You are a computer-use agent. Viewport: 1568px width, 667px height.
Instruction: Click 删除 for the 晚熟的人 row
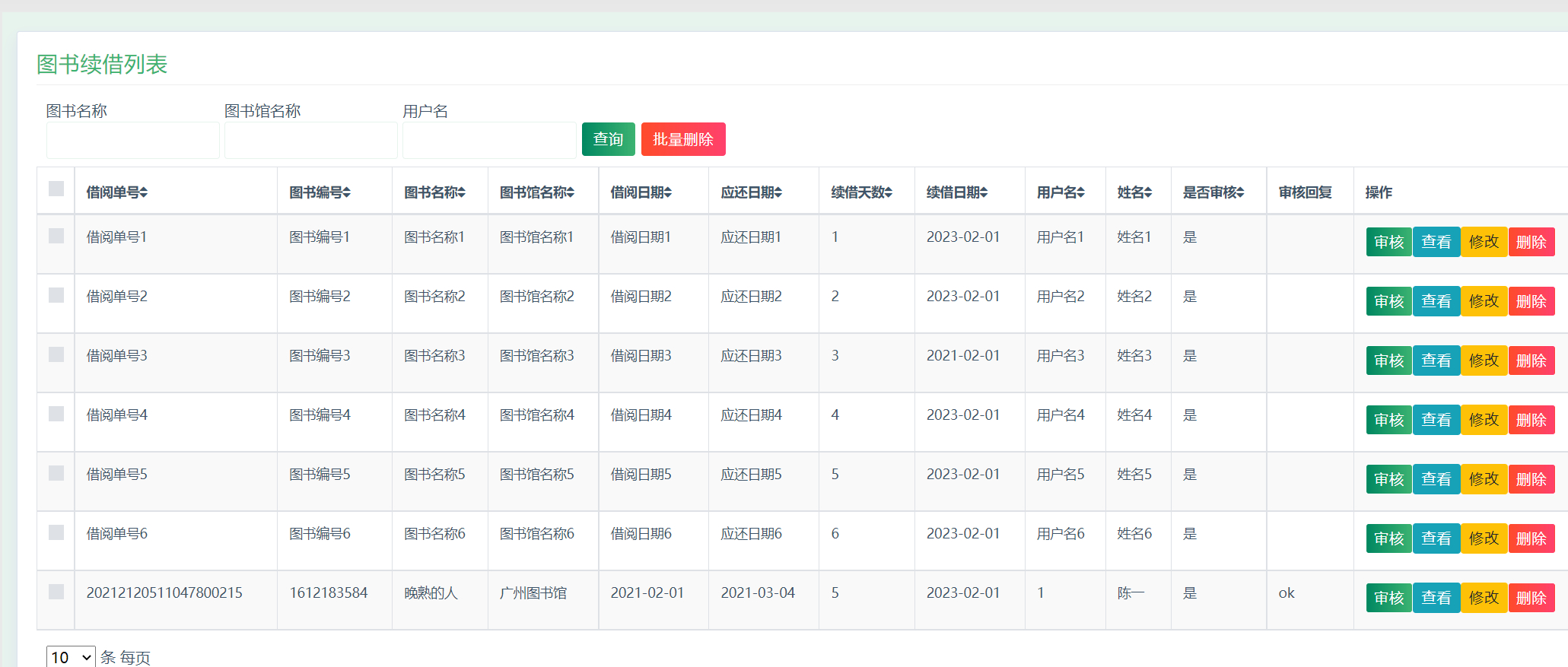(1531, 598)
